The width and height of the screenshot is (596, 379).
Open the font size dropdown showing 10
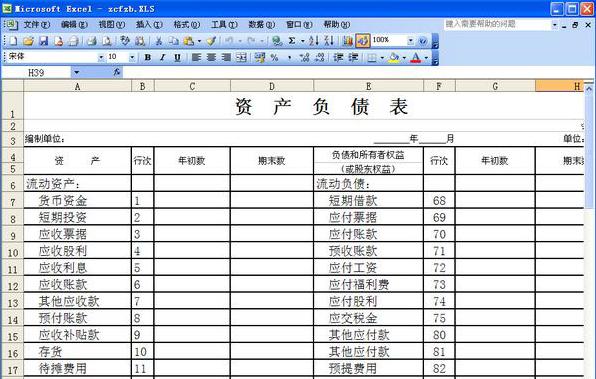coord(132,57)
